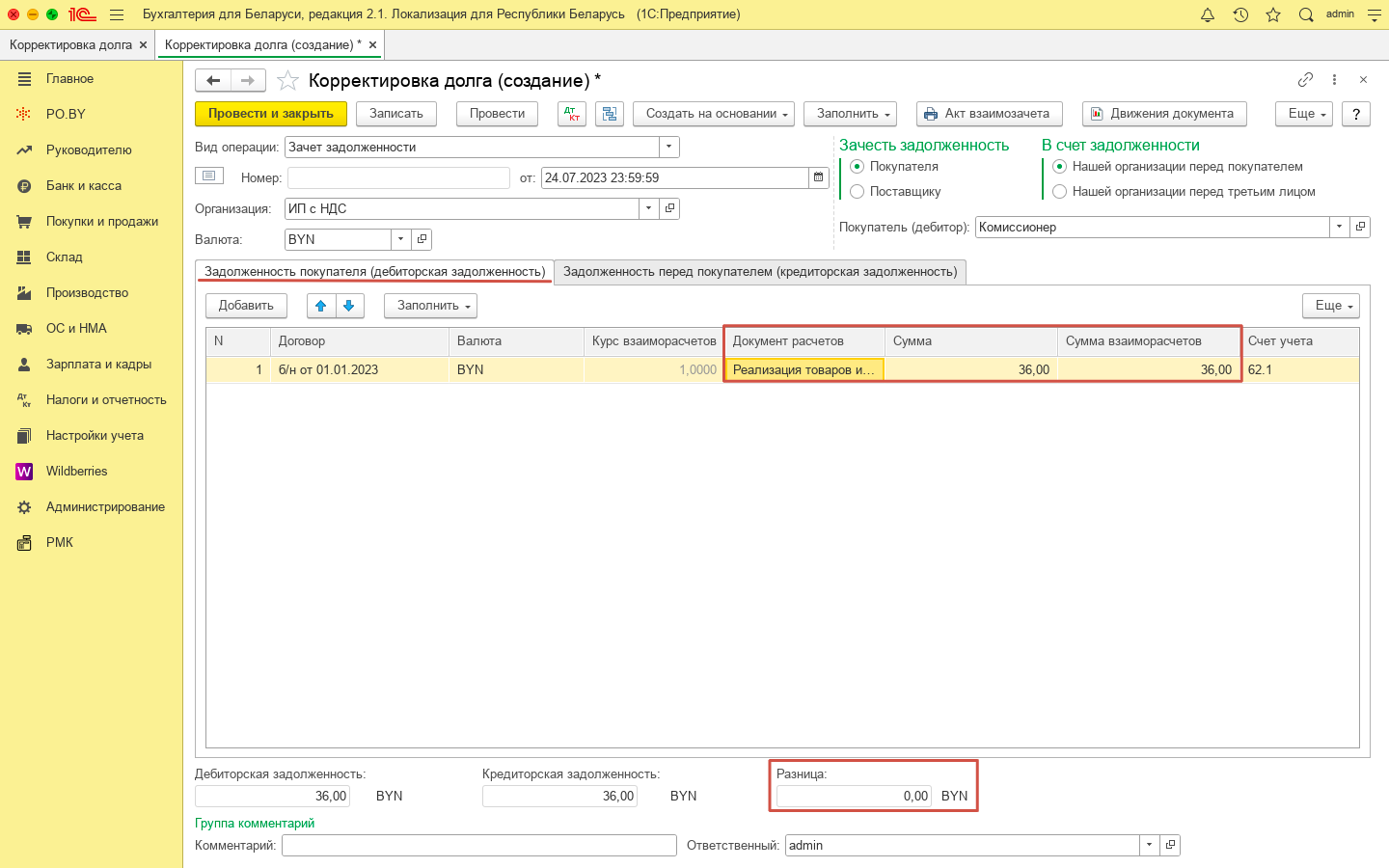Select Нашей организации перед третьим лицом option
1389x868 pixels.
pos(1059,192)
